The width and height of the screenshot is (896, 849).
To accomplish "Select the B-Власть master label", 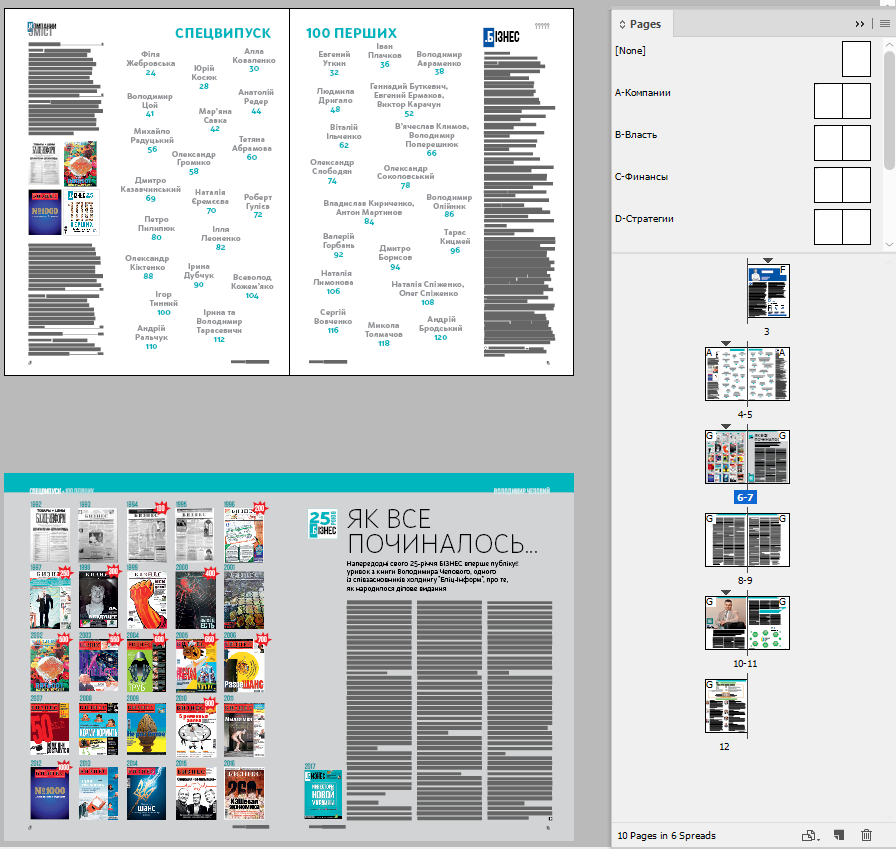I will [636, 135].
